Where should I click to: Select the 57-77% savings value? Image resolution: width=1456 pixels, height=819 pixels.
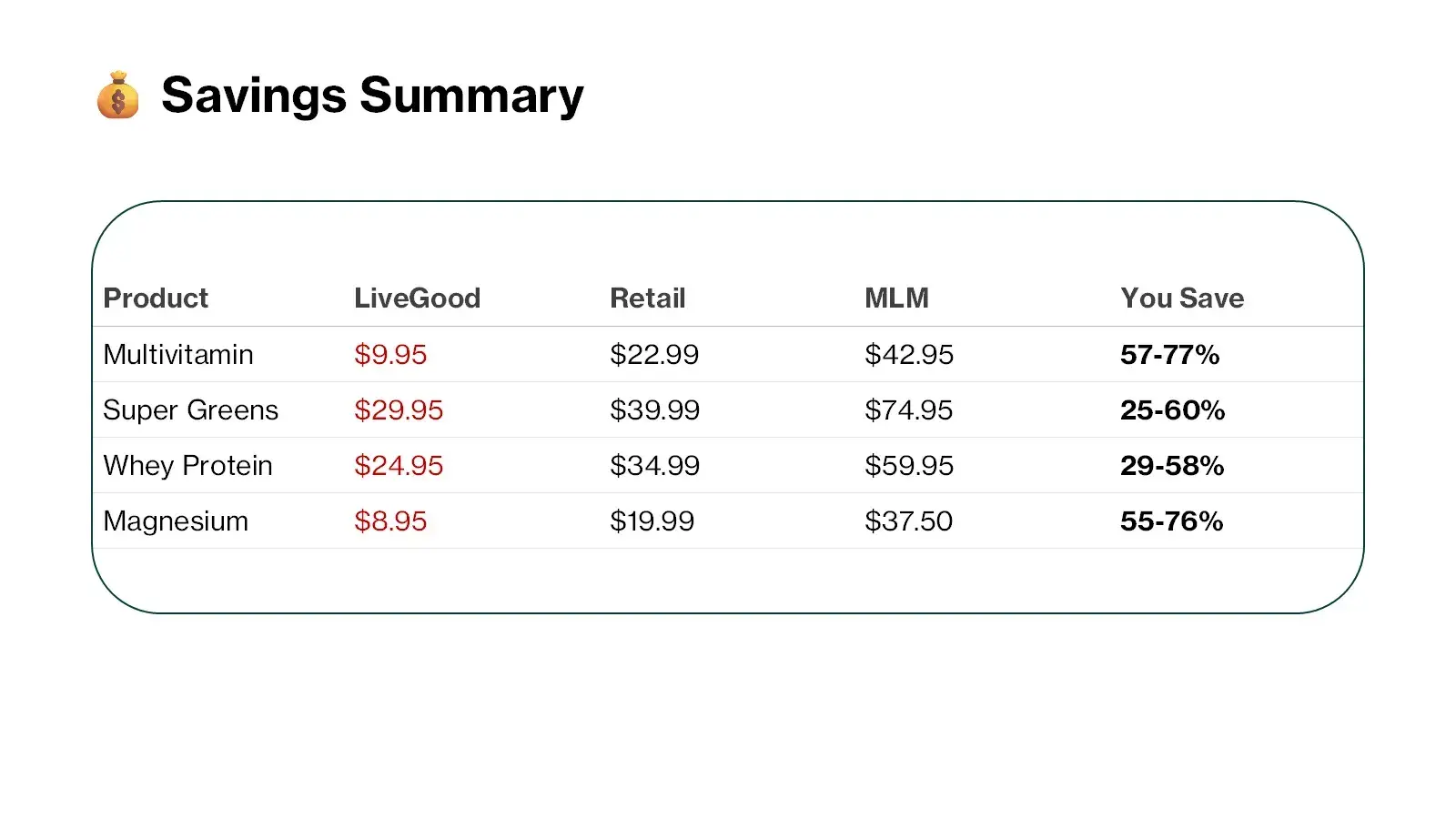pos(1169,355)
